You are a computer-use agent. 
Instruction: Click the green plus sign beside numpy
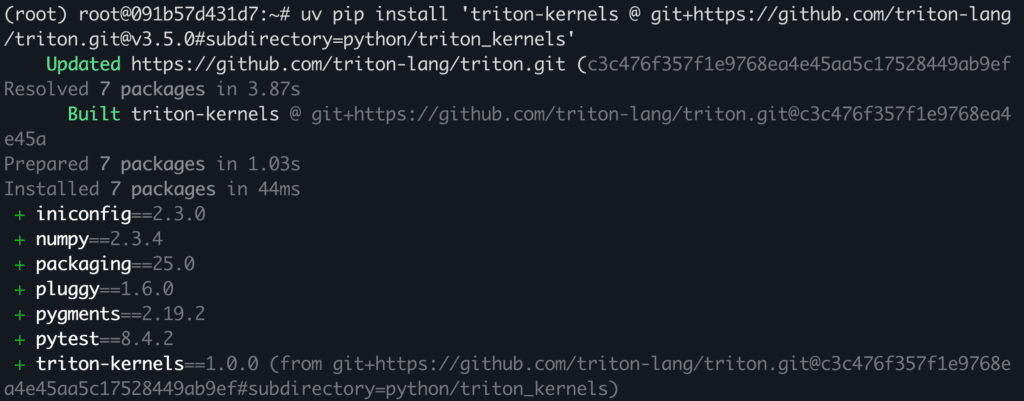[x=20, y=239]
